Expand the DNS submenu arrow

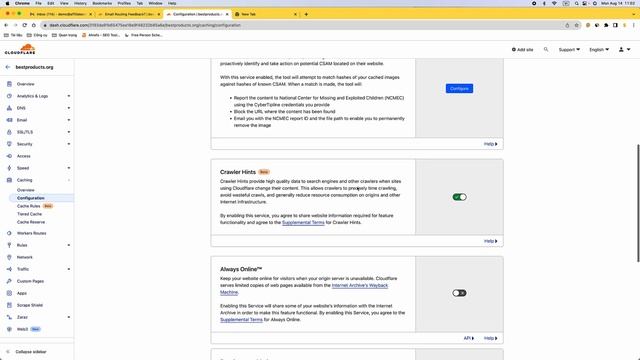(x=69, y=108)
